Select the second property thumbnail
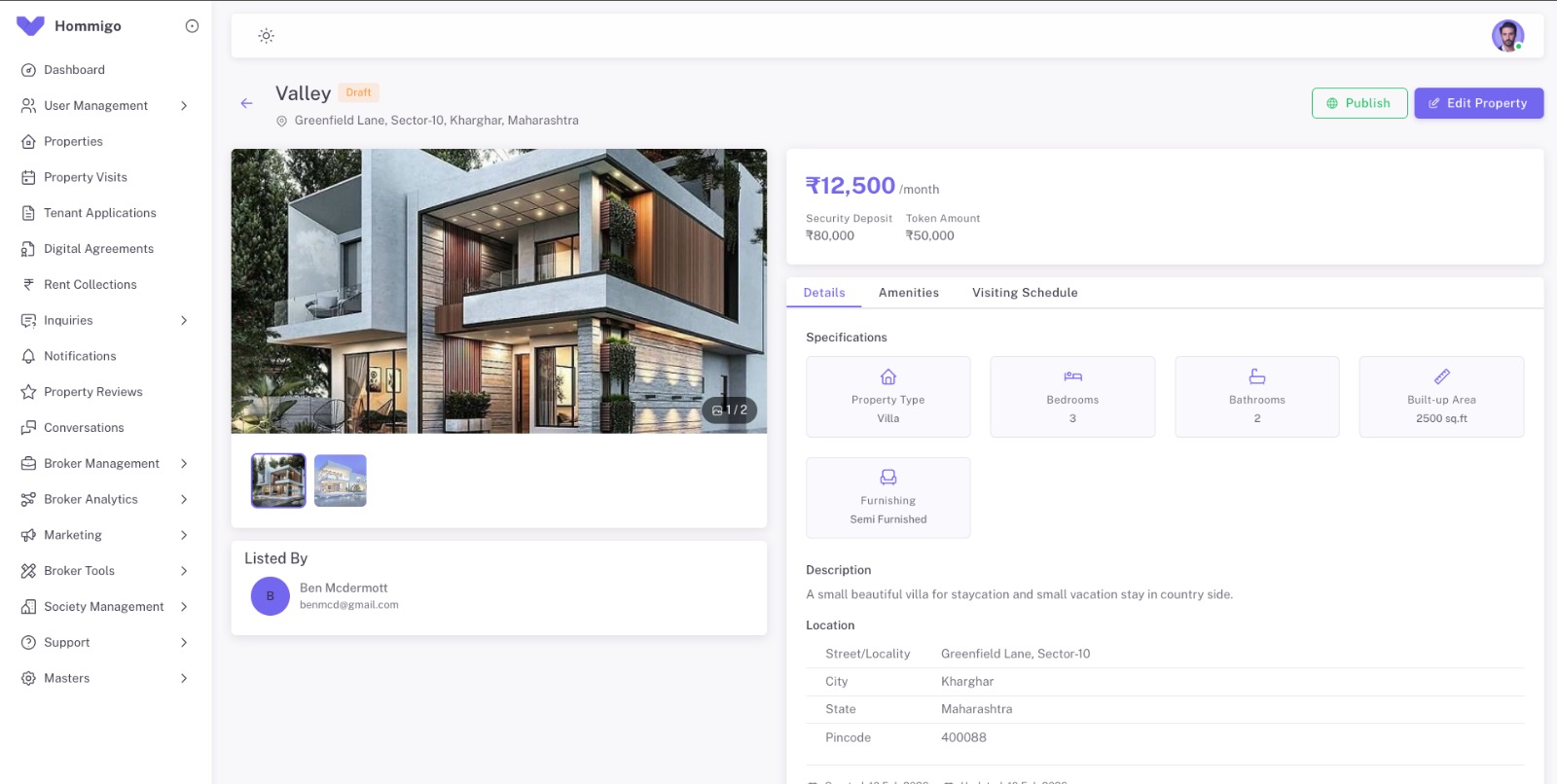Screen dimensions: 1557x784 341,481
